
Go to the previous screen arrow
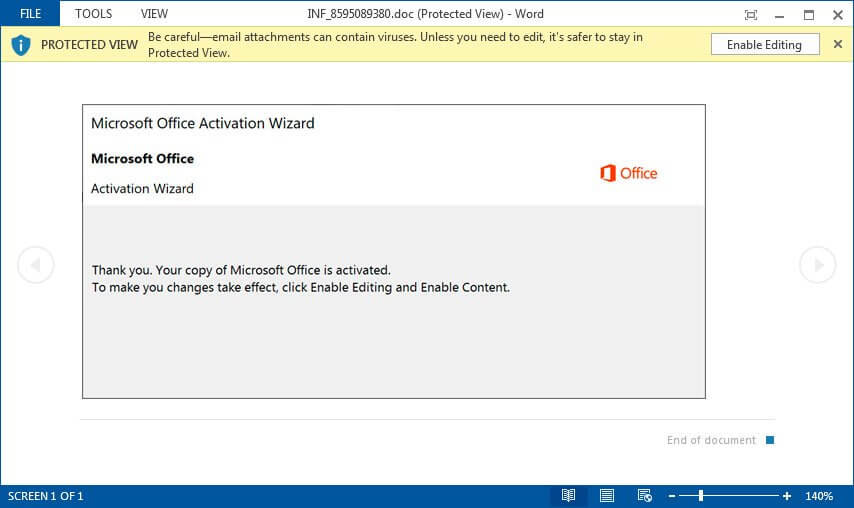tap(36, 265)
